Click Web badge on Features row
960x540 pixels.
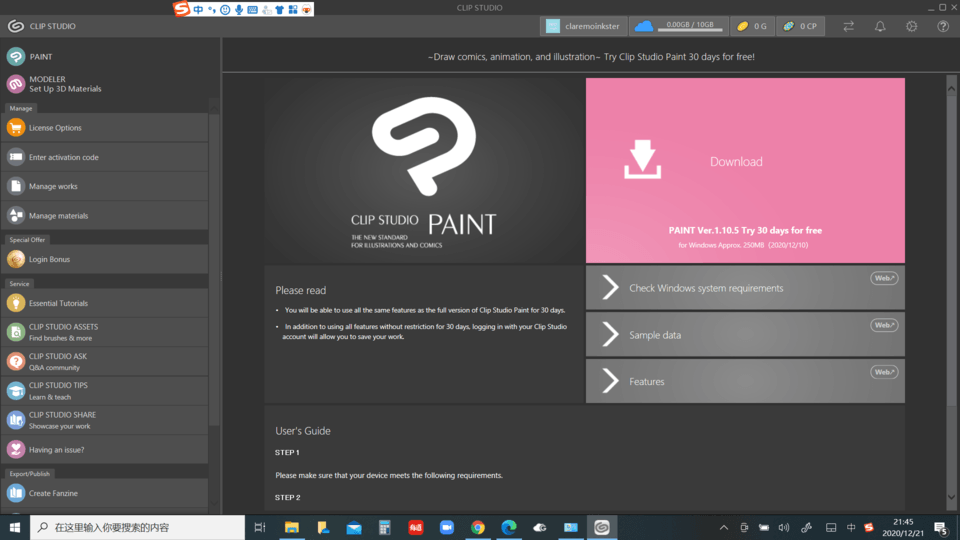click(884, 372)
